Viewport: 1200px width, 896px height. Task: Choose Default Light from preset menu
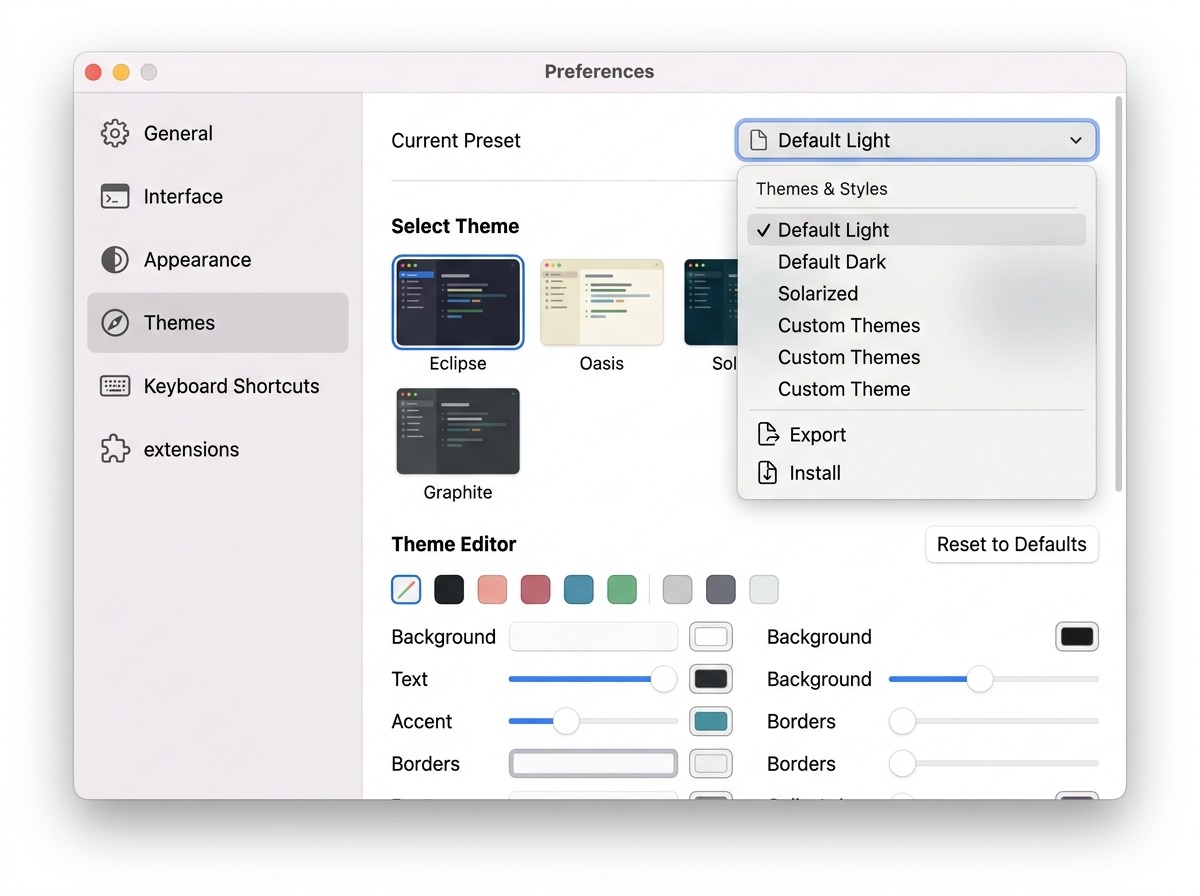click(x=916, y=230)
